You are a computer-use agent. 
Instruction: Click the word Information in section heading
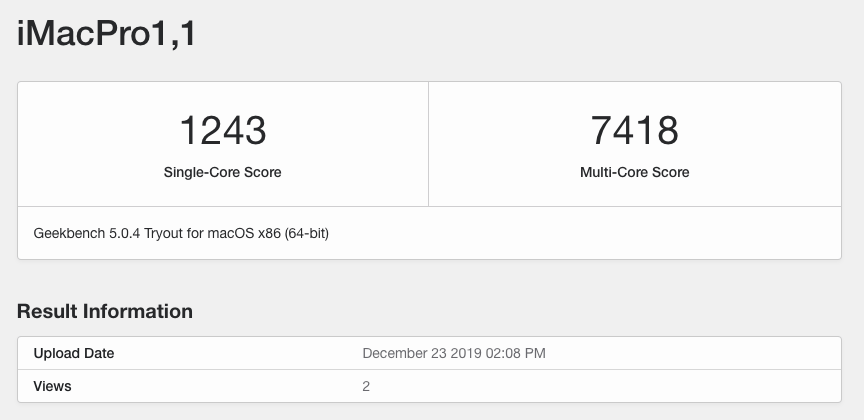[x=136, y=311]
